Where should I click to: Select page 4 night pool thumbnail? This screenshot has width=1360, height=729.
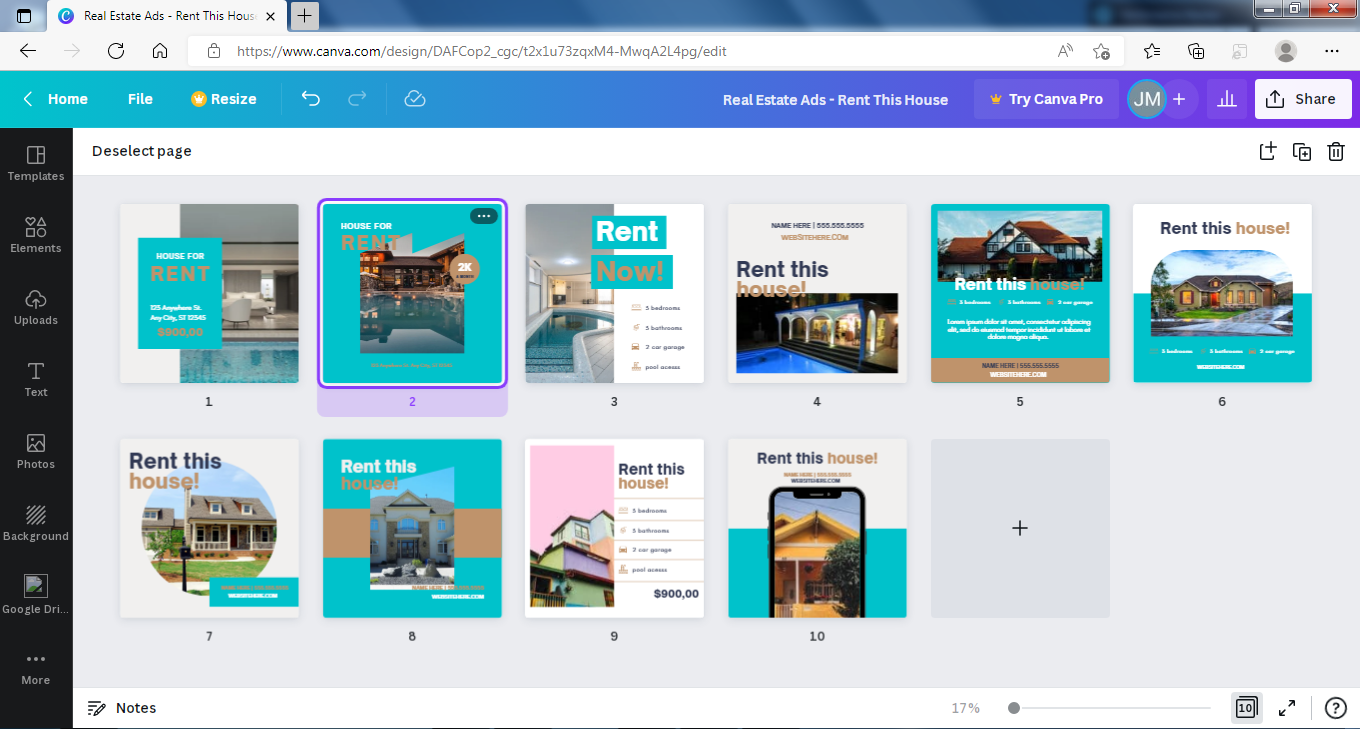(x=817, y=294)
